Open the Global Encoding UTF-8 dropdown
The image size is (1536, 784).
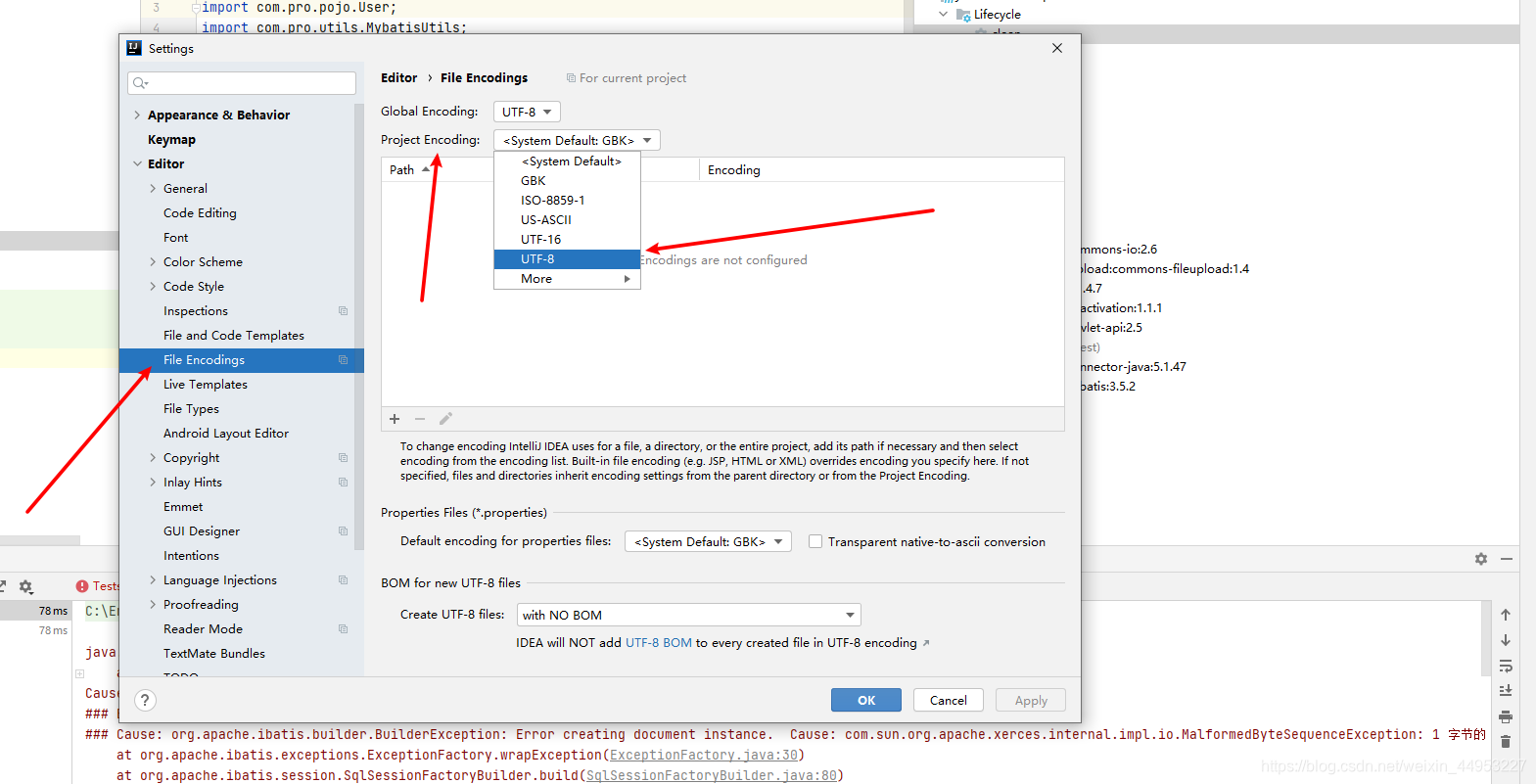tap(527, 112)
